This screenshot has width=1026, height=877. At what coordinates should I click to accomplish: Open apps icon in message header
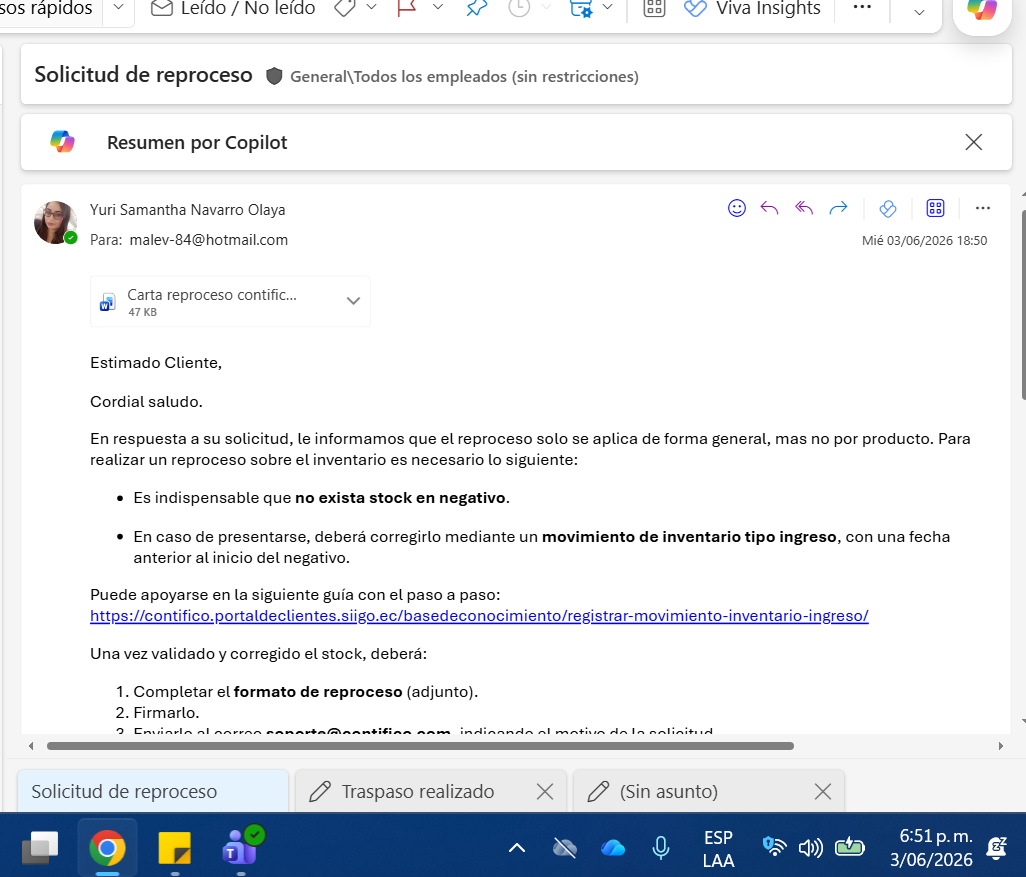pyautogui.click(x=936, y=208)
